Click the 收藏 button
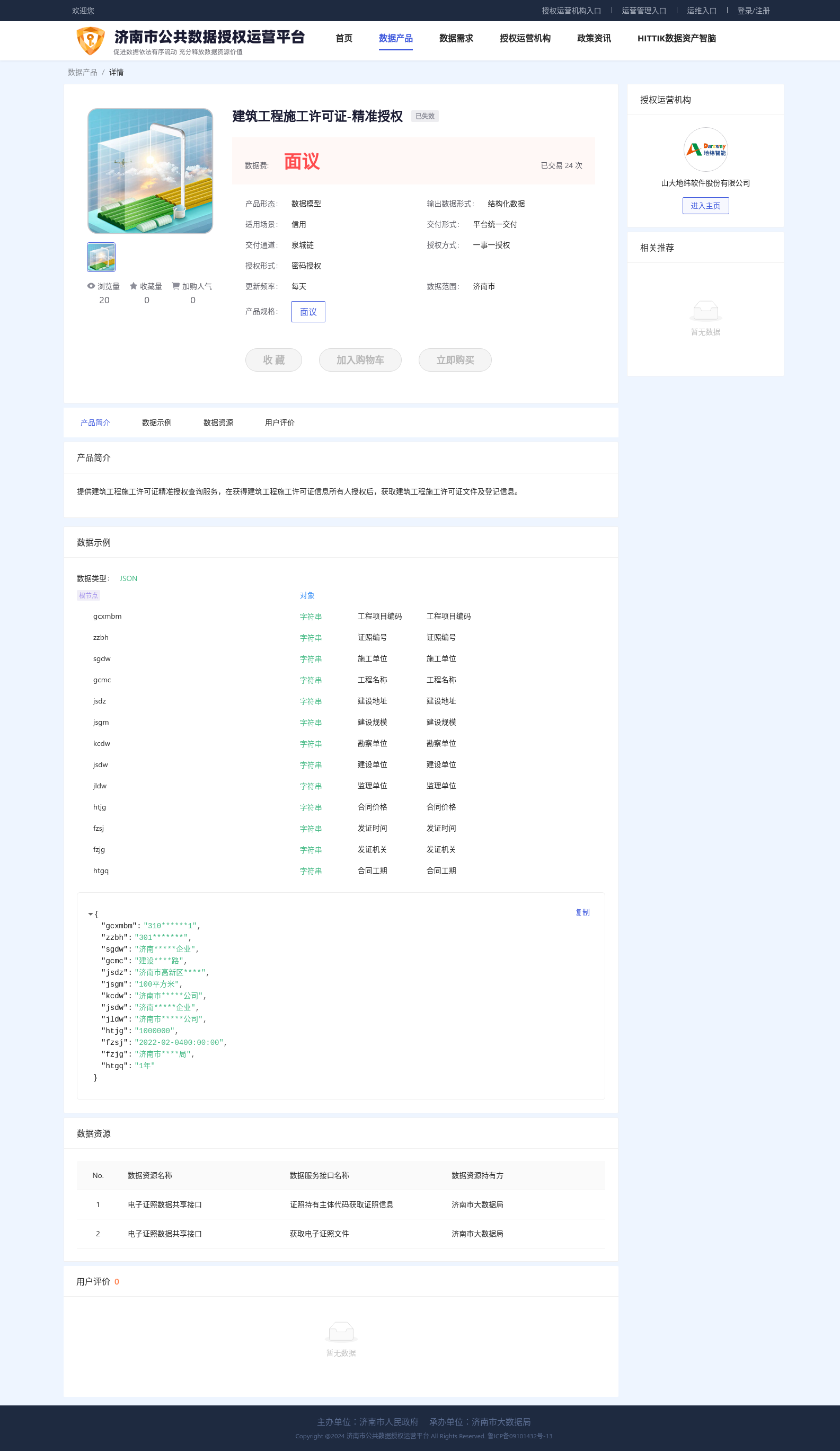840x1451 pixels. point(273,360)
